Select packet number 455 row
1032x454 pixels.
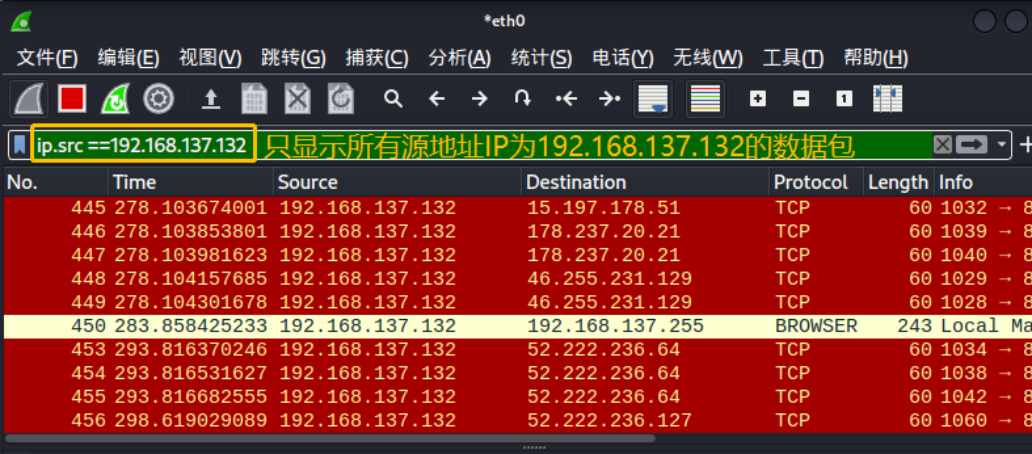518,397
